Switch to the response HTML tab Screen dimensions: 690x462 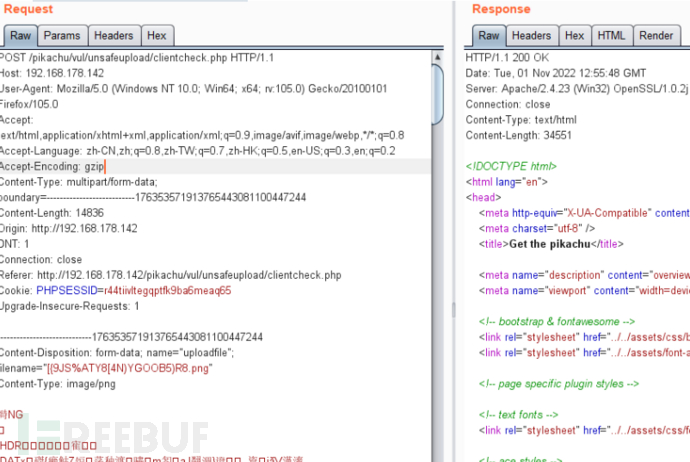610,36
